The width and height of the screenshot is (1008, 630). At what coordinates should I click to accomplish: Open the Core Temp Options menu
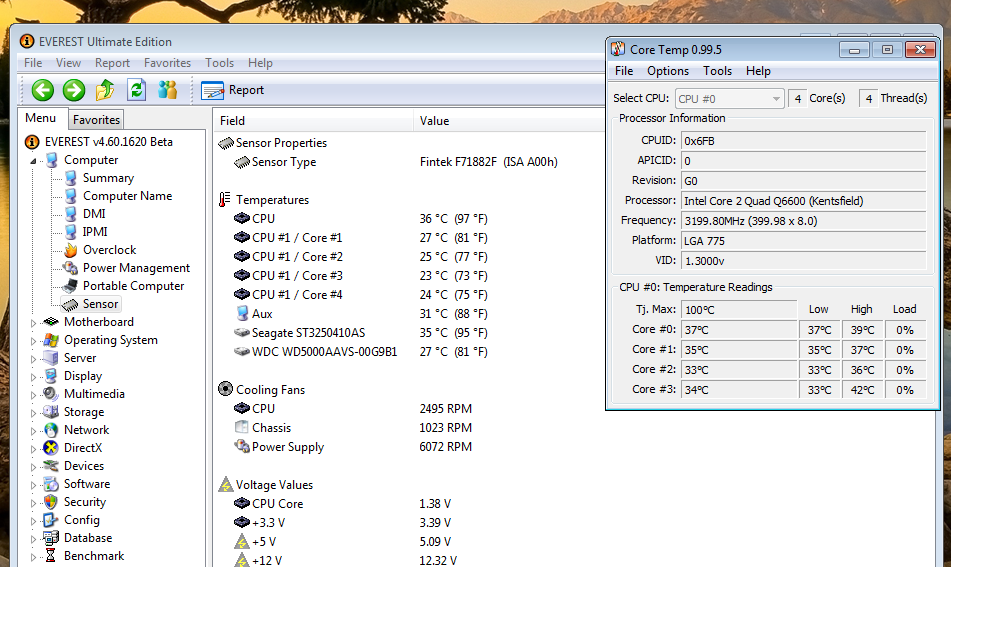pos(667,71)
